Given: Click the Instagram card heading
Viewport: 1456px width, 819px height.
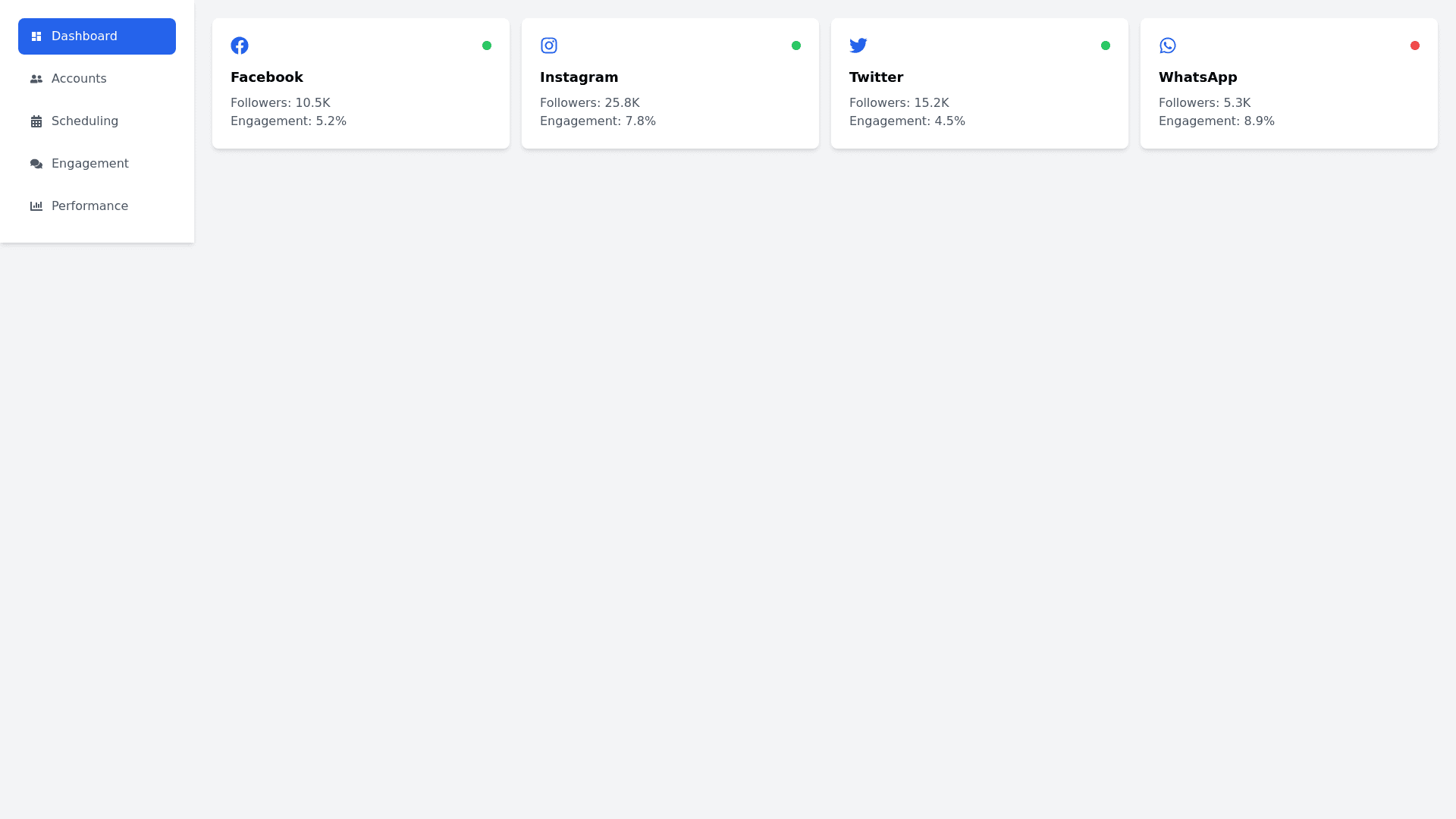Looking at the screenshot, I should point(579,77).
